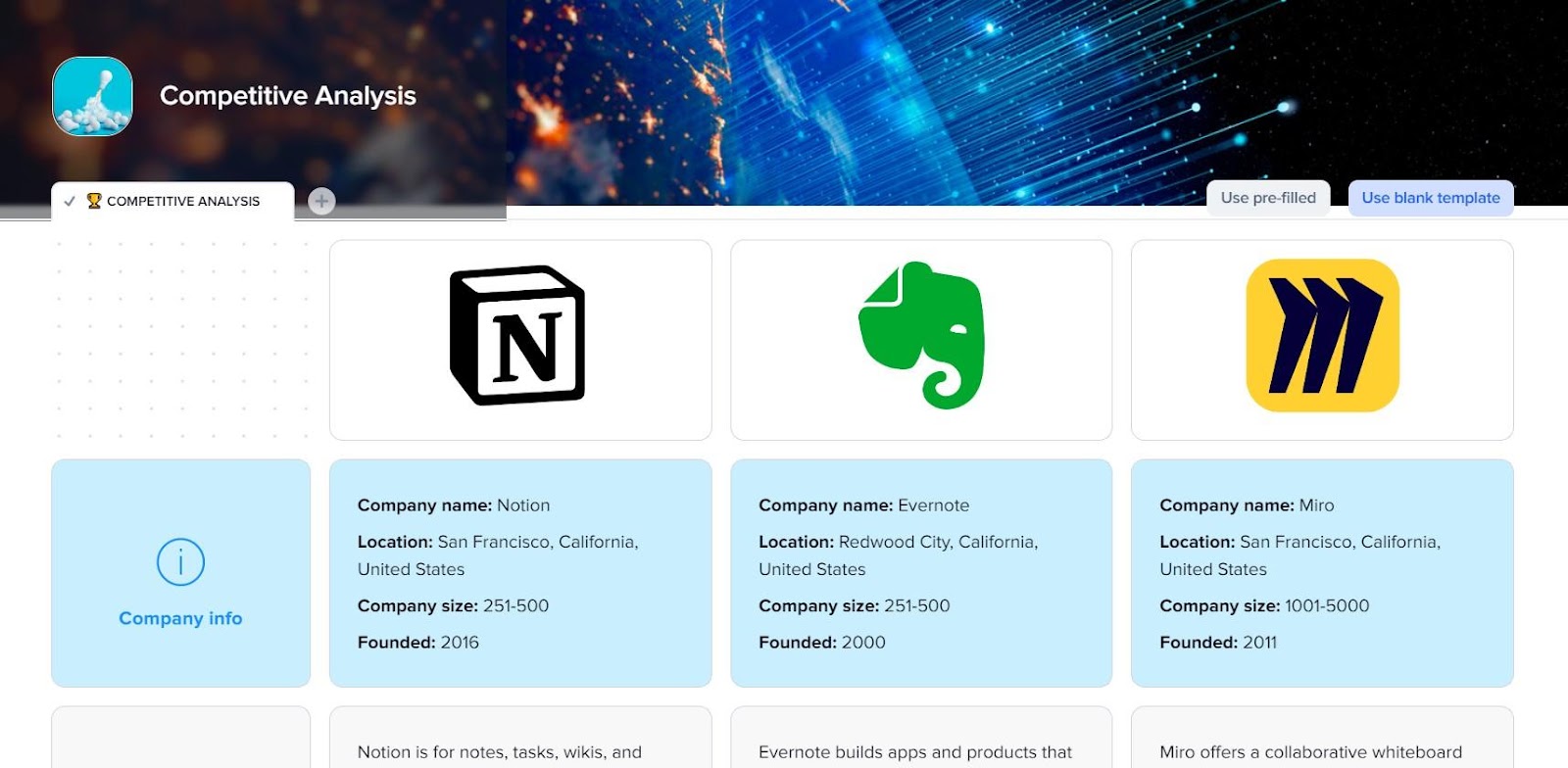Viewport: 1568px width, 768px height.
Task: Select the Notion logo card
Action: [520, 340]
